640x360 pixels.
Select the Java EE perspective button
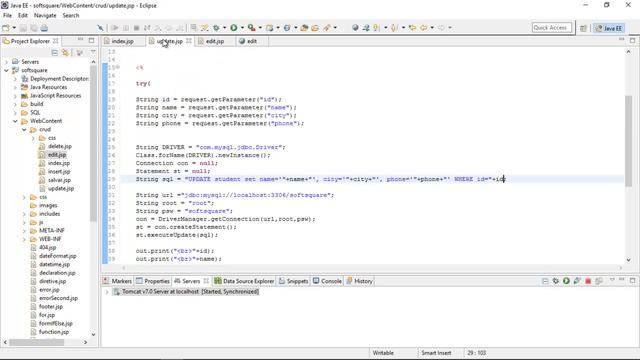(609, 28)
